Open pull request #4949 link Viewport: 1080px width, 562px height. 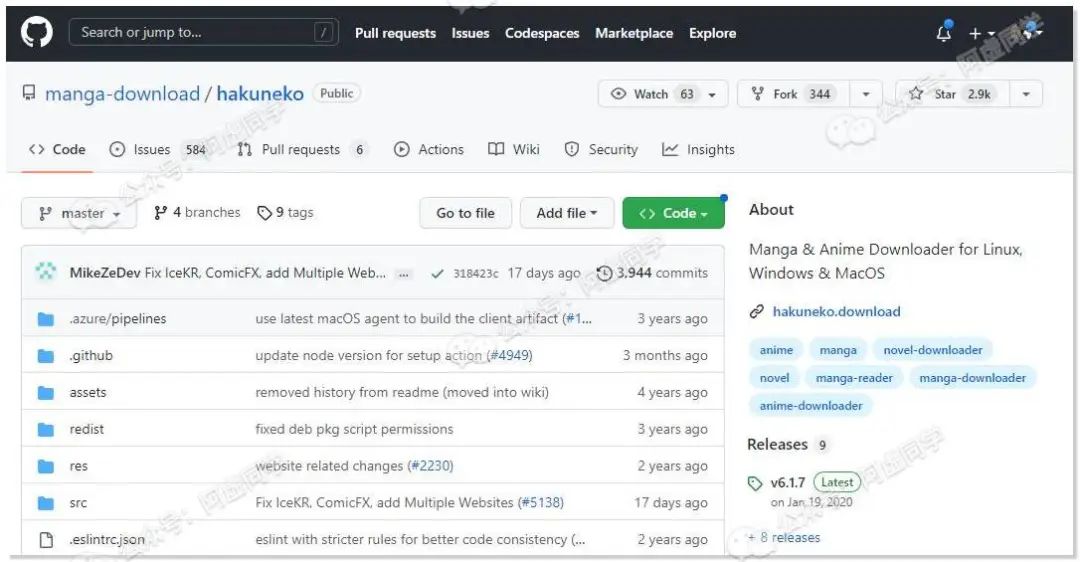click(x=510, y=355)
